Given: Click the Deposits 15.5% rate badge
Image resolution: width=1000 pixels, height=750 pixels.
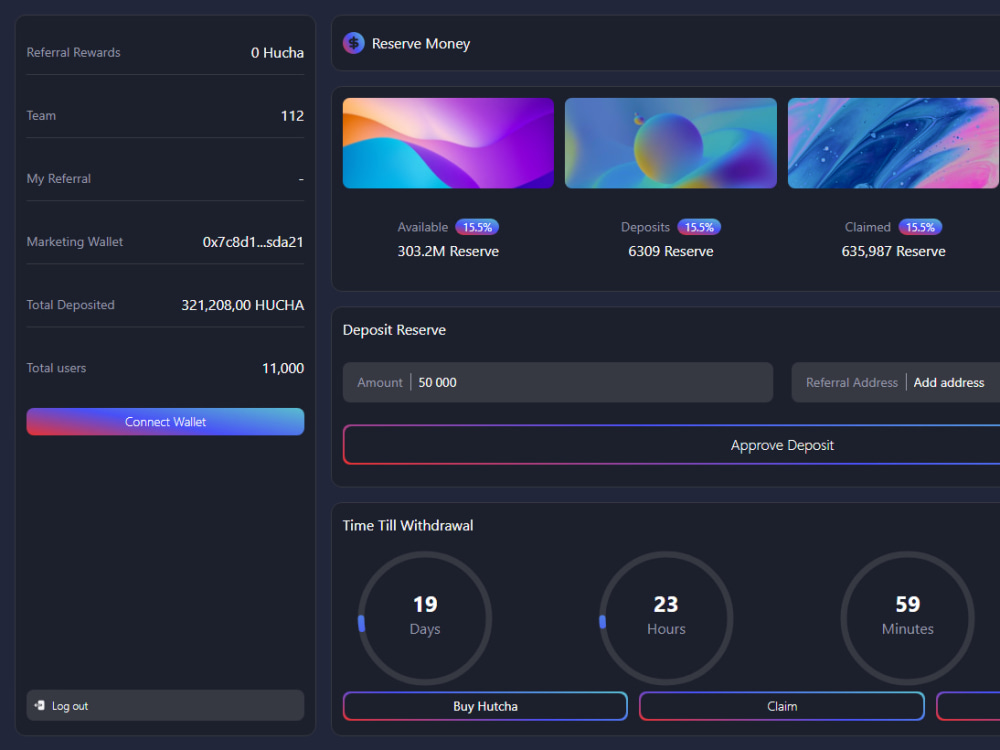Looking at the screenshot, I should (699, 227).
